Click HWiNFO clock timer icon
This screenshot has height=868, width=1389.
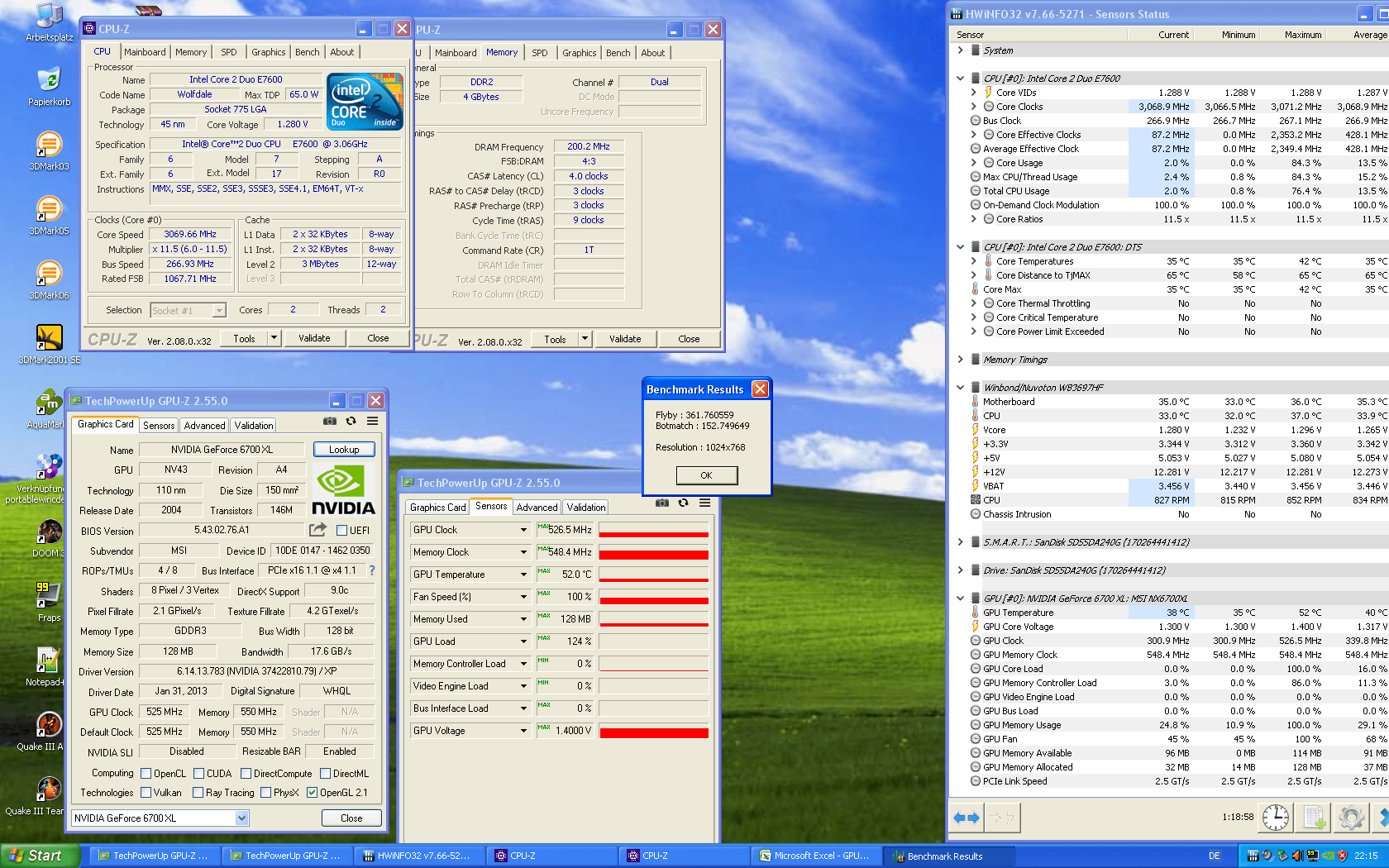[1276, 818]
